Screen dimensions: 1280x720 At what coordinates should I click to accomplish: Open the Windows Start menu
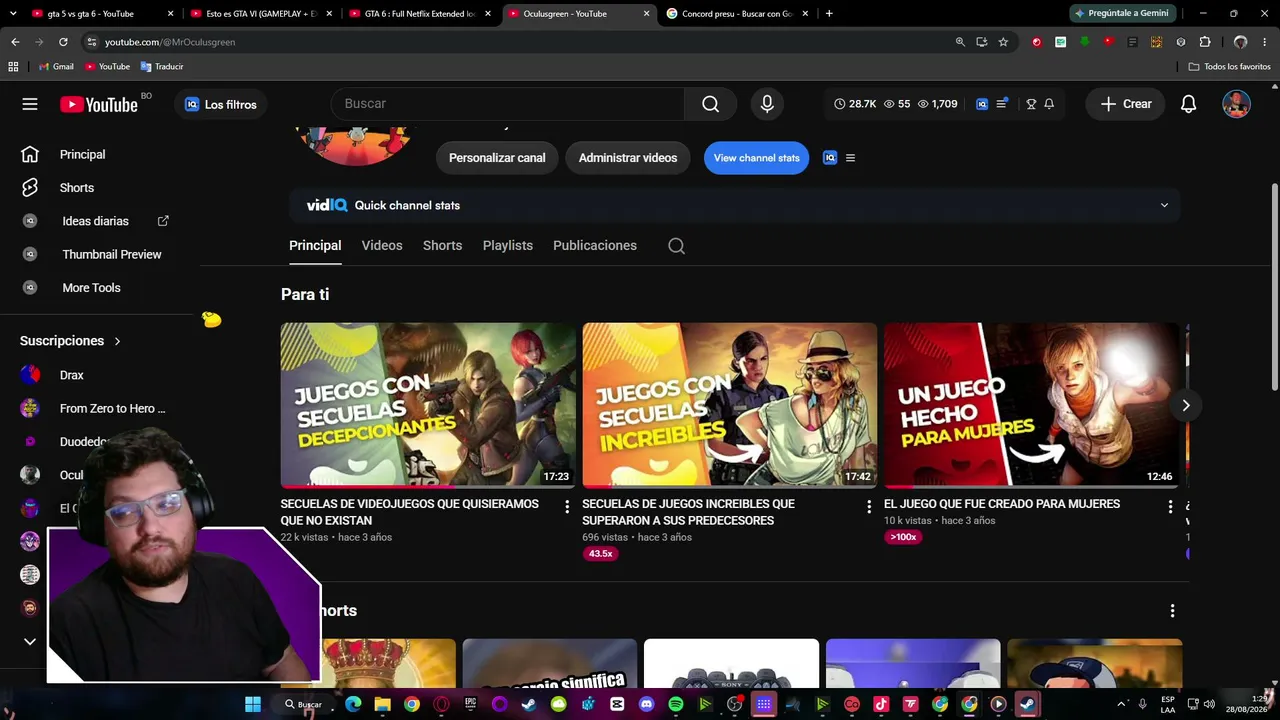(x=253, y=704)
